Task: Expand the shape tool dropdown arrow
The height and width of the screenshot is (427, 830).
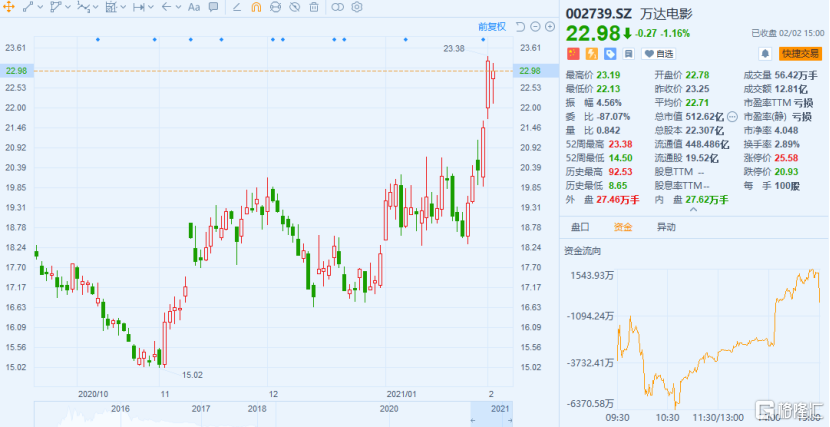Action: pos(67,7)
